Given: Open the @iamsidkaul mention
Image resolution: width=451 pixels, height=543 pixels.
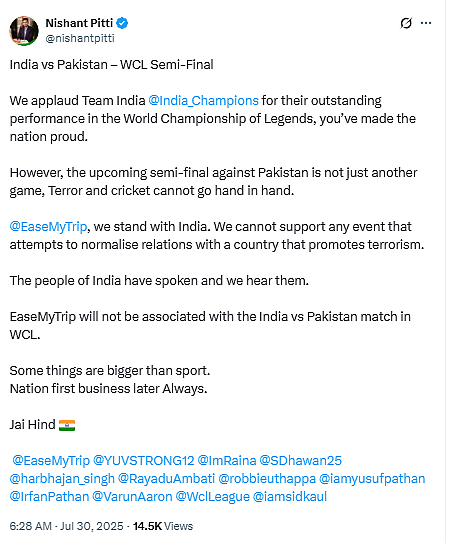Looking at the screenshot, I should click(290, 497).
